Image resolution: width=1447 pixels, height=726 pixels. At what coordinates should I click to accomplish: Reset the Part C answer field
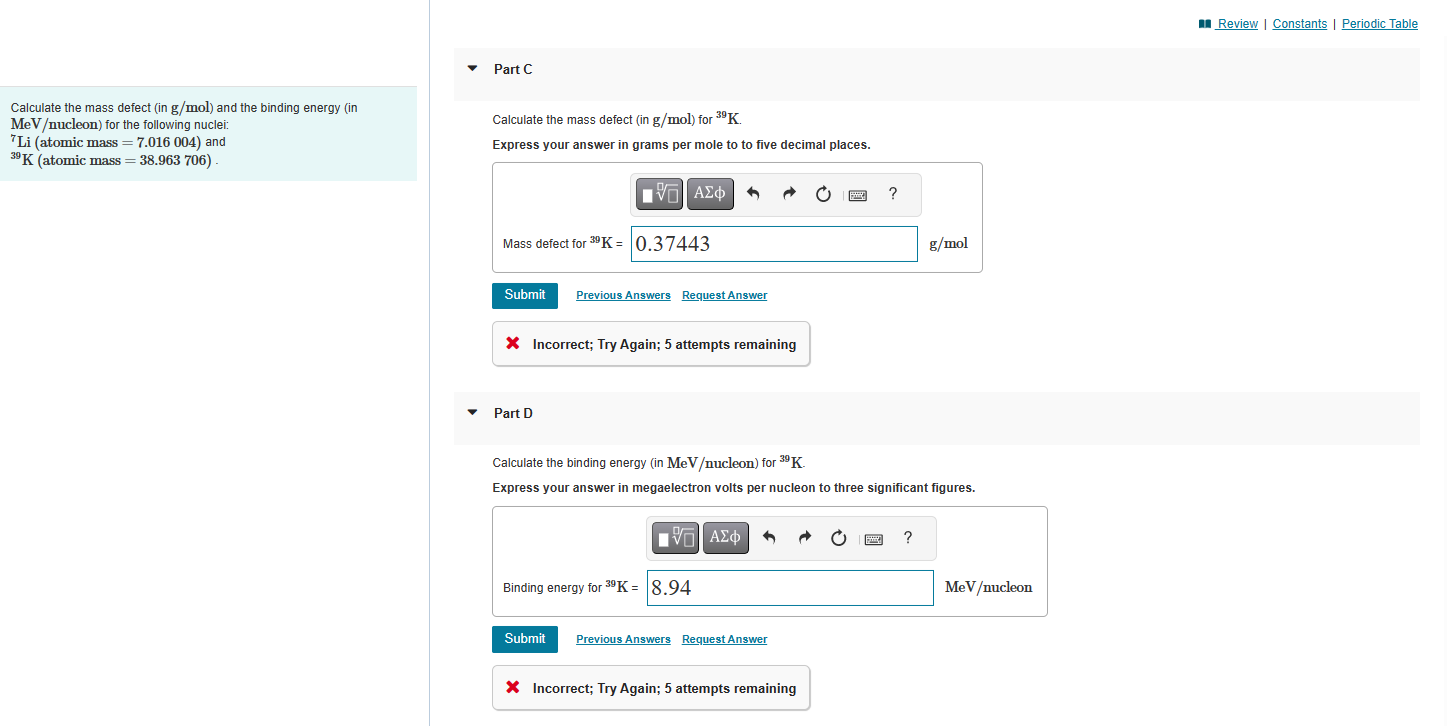[x=822, y=193]
